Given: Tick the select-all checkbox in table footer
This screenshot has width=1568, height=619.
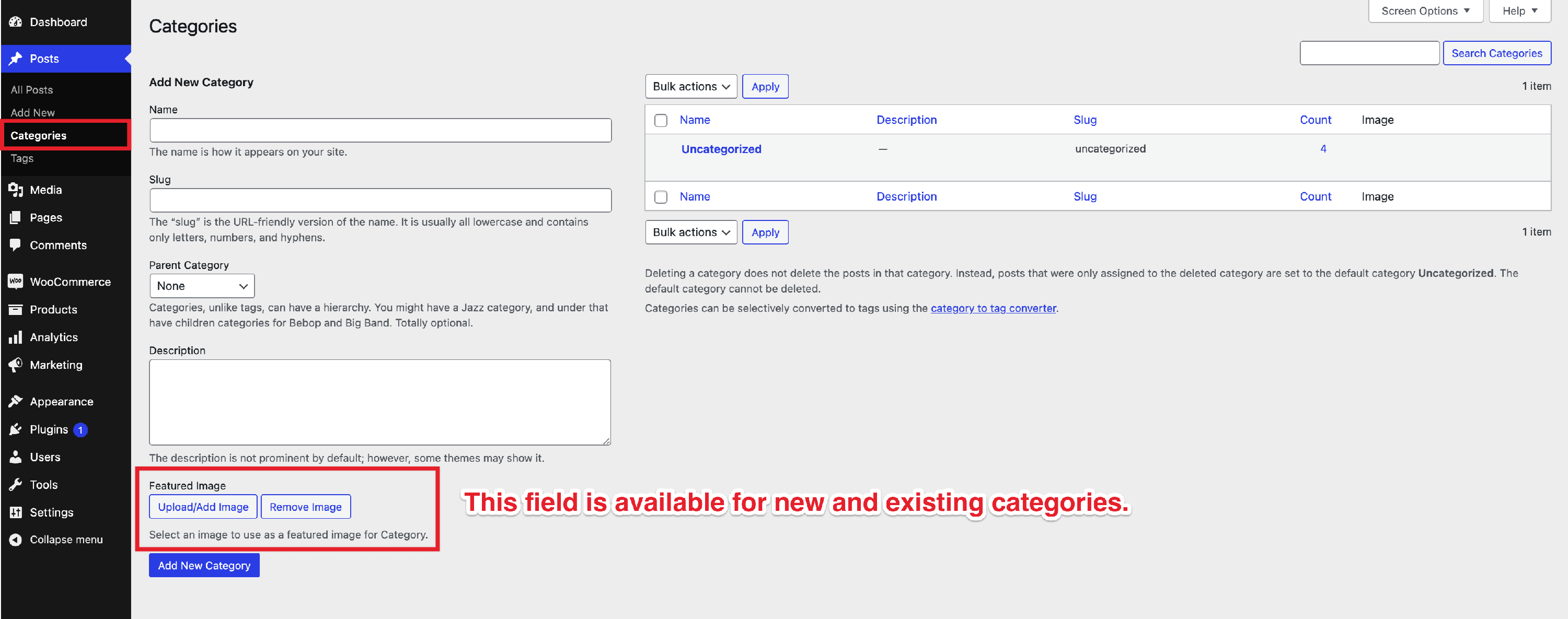Looking at the screenshot, I should click(x=661, y=197).
